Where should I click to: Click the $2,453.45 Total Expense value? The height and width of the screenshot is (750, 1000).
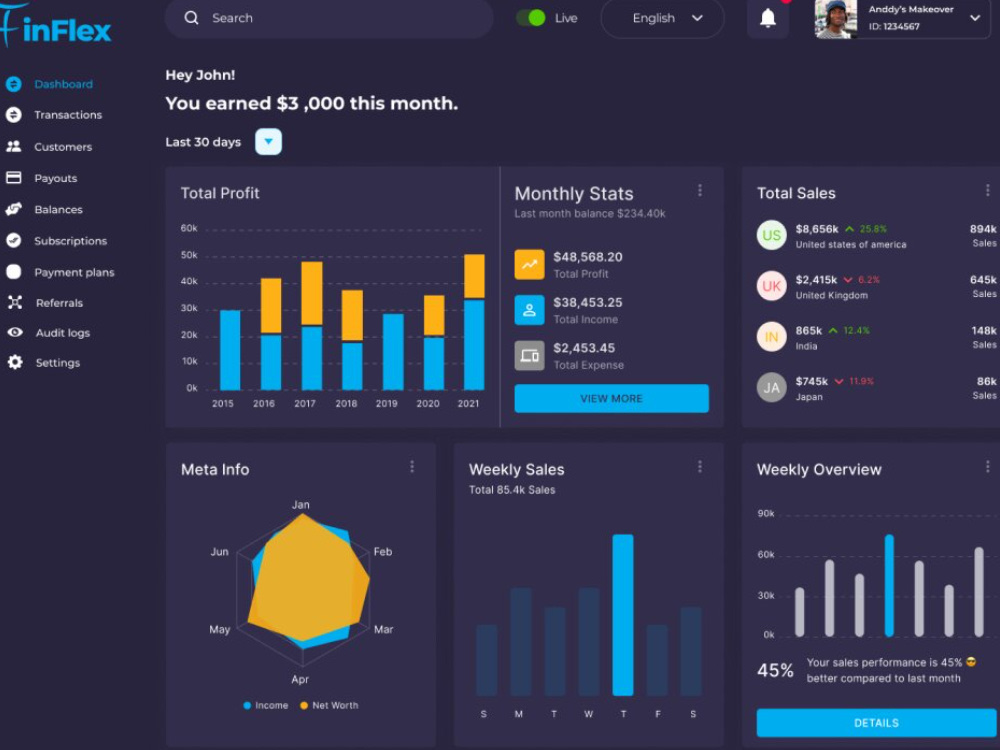click(x=584, y=348)
